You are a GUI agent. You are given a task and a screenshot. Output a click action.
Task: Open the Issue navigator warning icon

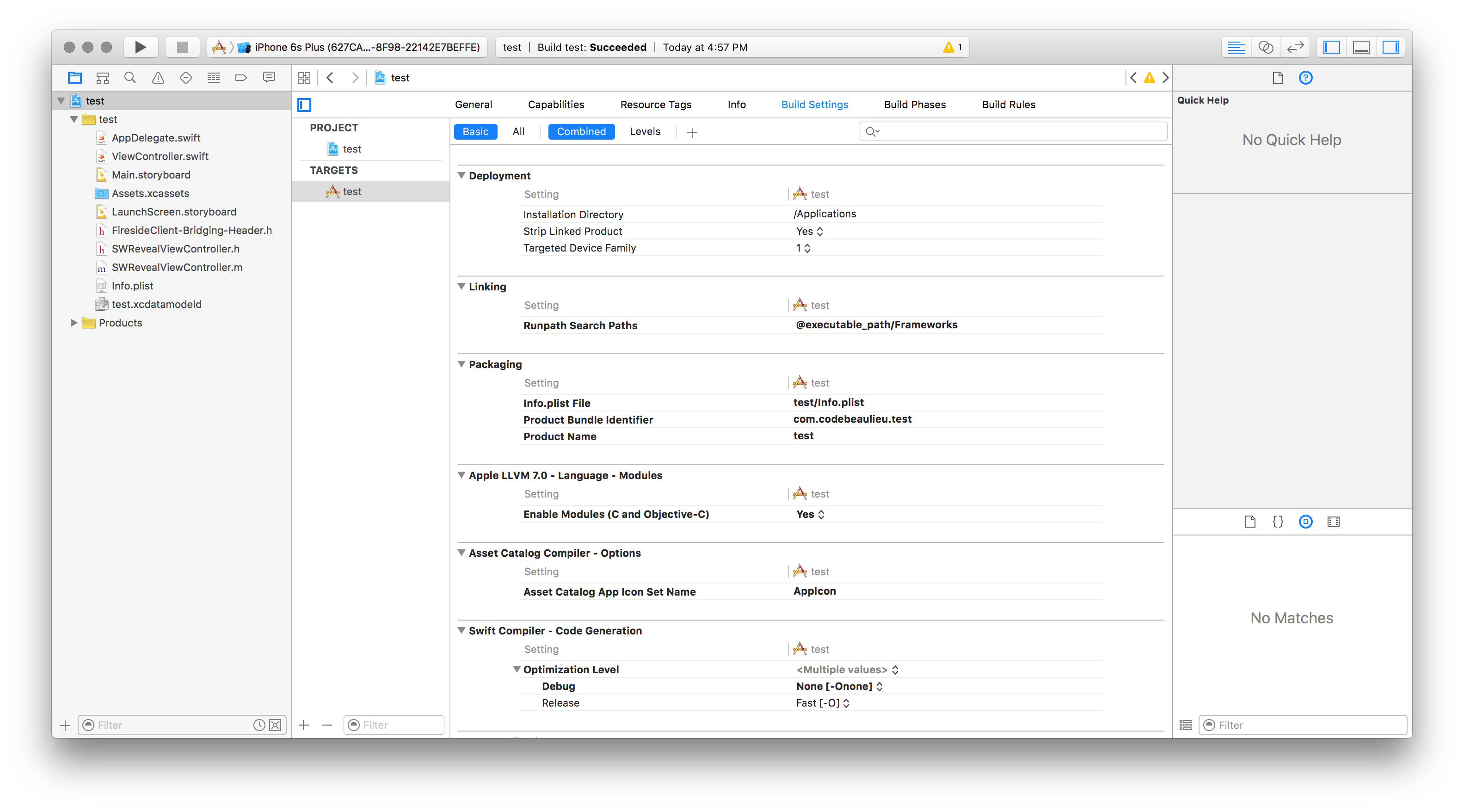pos(158,78)
